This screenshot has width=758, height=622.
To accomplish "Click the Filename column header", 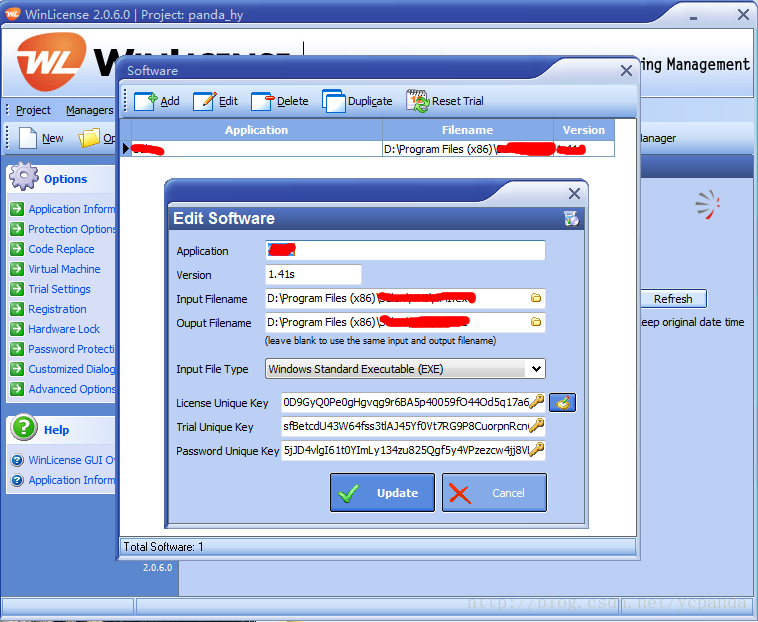I will point(467,130).
